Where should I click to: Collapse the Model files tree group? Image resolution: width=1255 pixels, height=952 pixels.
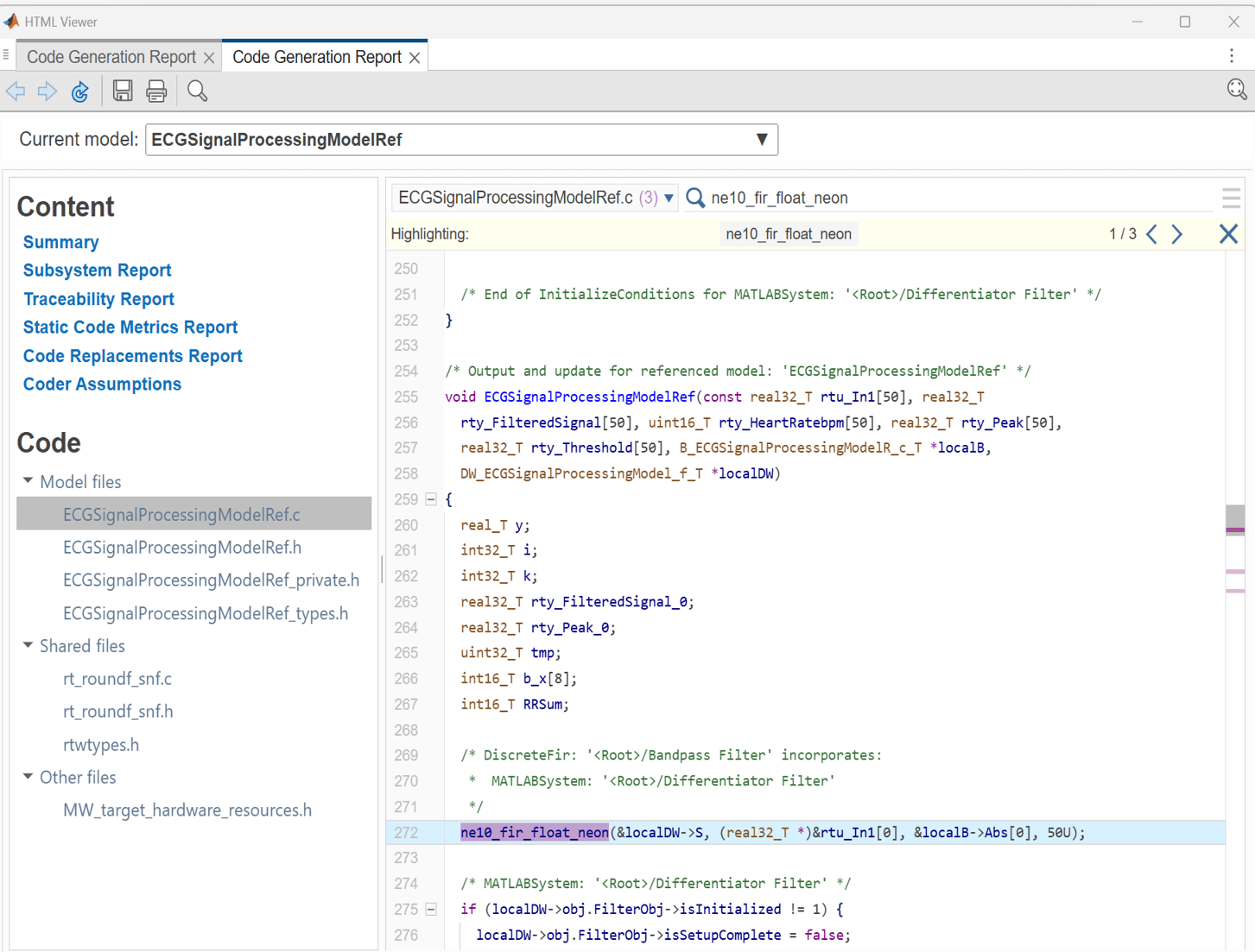pos(29,481)
